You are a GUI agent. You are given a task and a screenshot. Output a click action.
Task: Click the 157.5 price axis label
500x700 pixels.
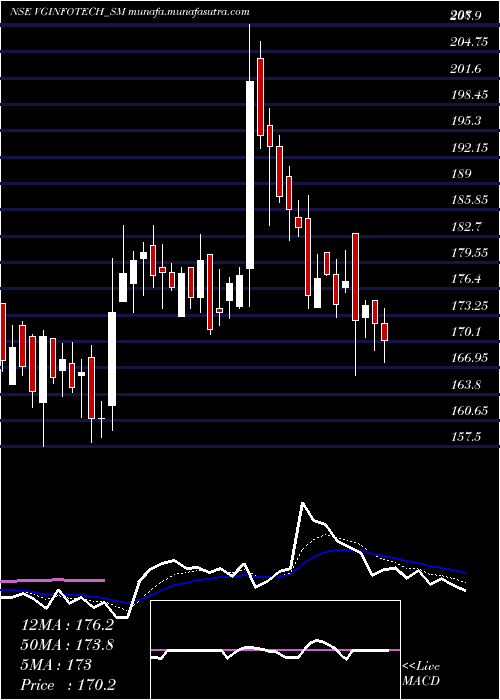(x=466, y=437)
